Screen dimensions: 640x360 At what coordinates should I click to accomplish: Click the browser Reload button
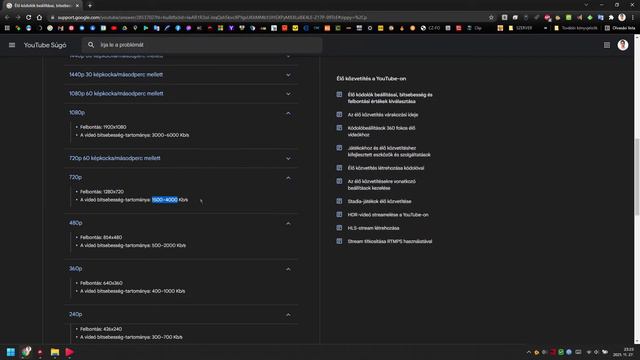(29, 18)
